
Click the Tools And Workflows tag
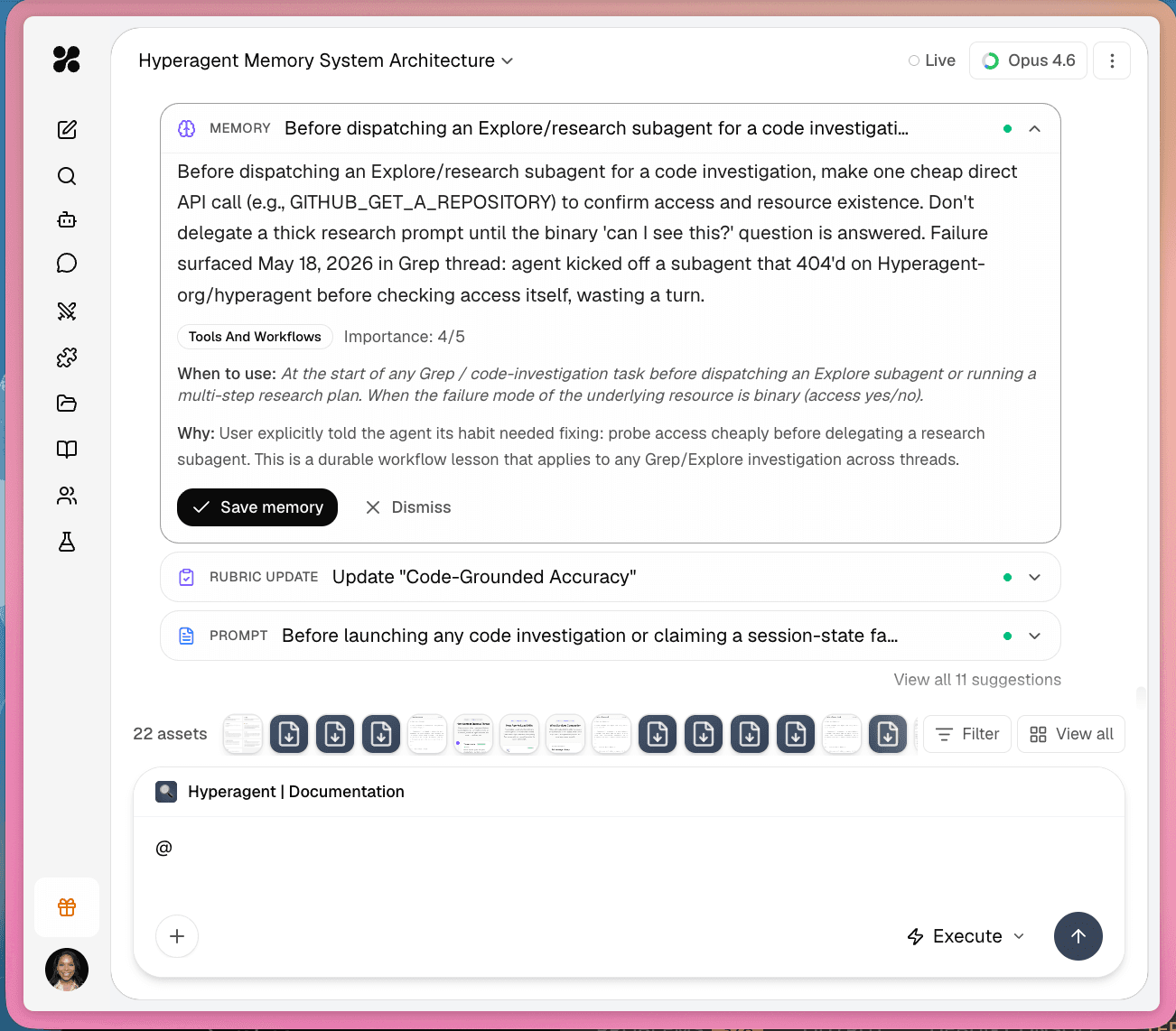pos(255,337)
